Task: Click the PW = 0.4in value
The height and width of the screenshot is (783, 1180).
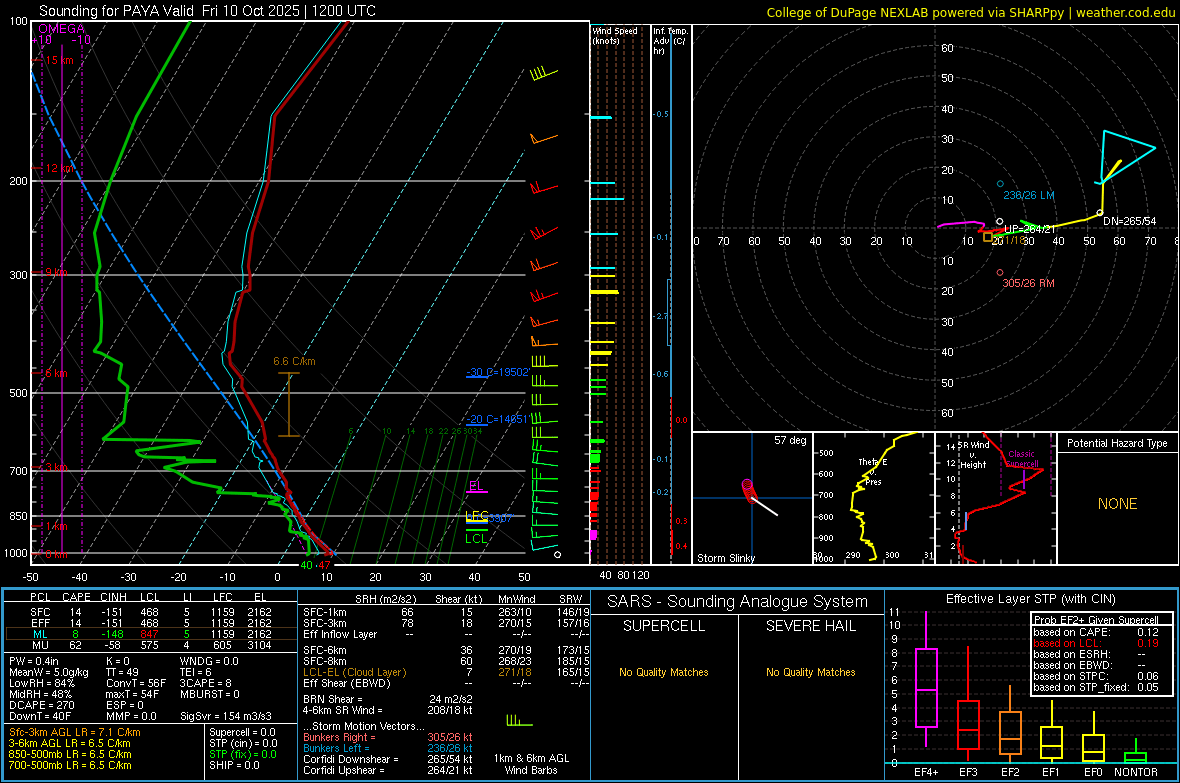Action: [34, 661]
